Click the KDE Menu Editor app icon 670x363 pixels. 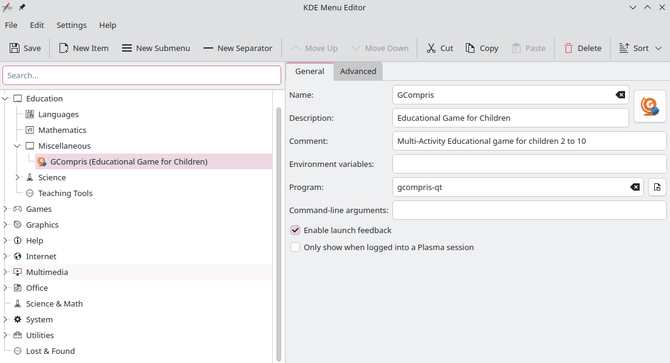coord(7,7)
